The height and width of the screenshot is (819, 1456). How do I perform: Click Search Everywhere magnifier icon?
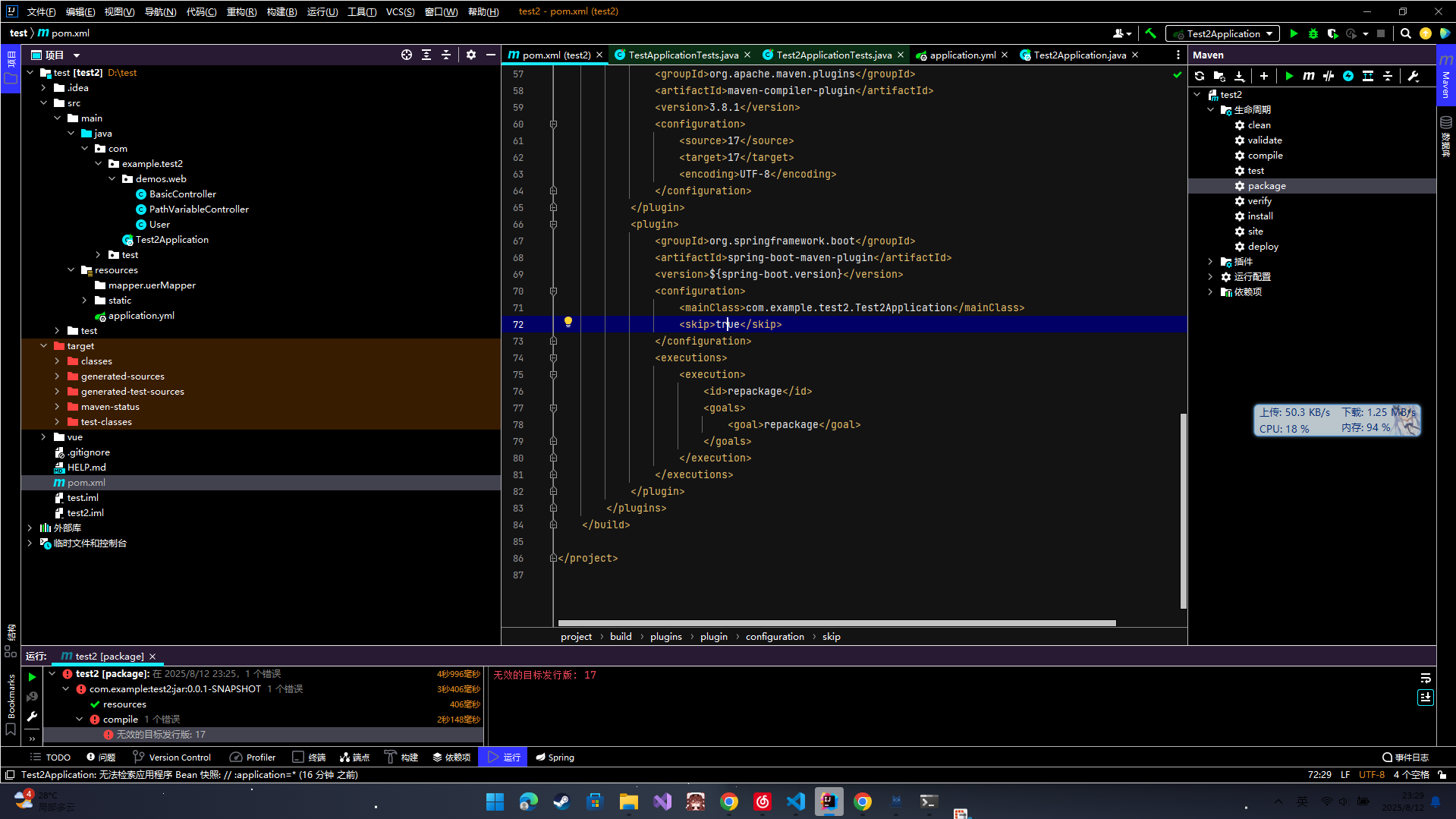1406,33
